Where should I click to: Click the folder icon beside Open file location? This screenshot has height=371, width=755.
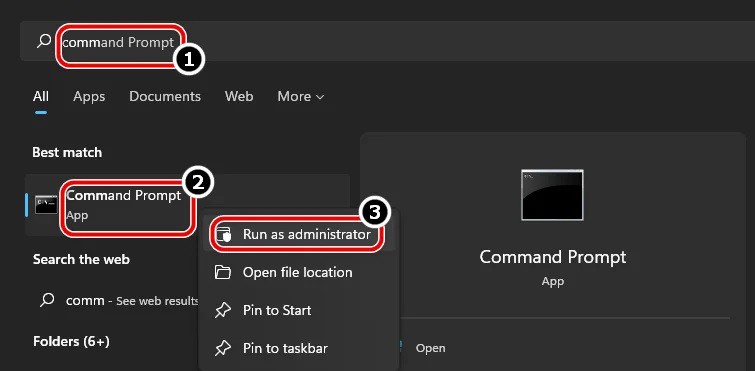click(222, 272)
